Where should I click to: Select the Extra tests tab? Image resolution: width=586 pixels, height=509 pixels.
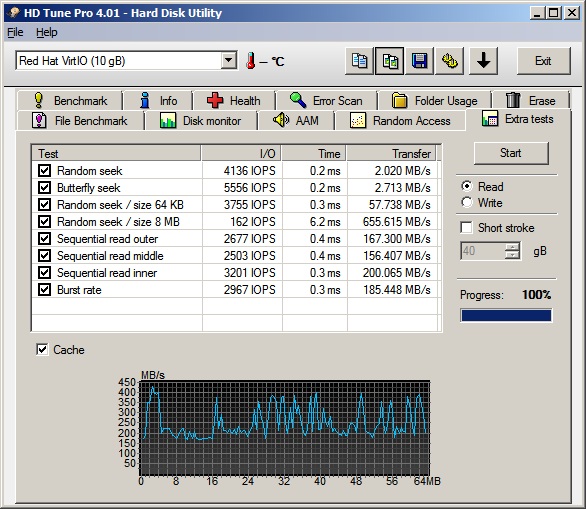coord(518,119)
